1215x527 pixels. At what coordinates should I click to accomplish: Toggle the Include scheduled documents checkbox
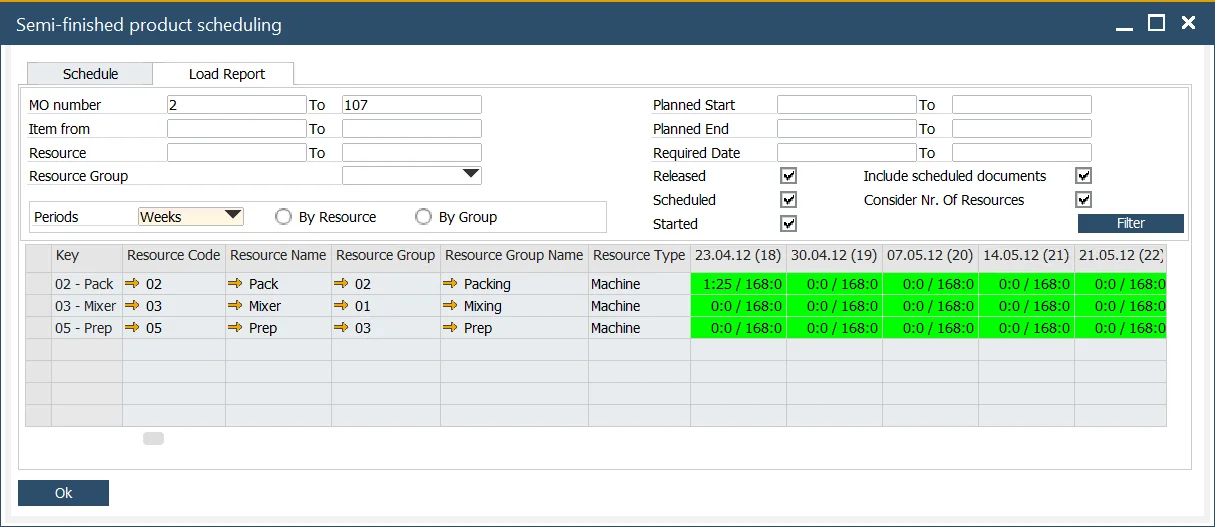pyautogui.click(x=1083, y=176)
